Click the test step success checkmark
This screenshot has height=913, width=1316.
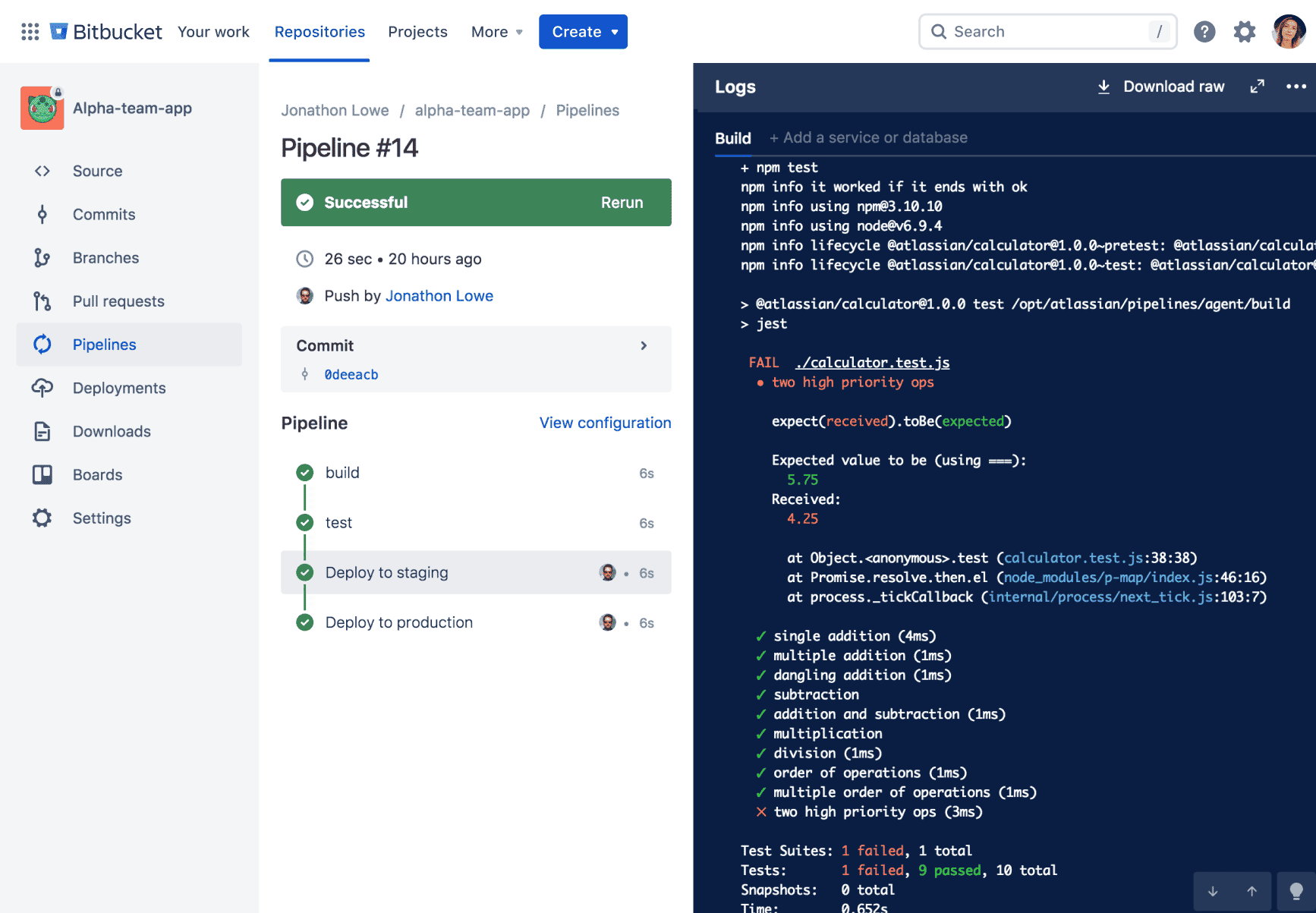tap(305, 522)
